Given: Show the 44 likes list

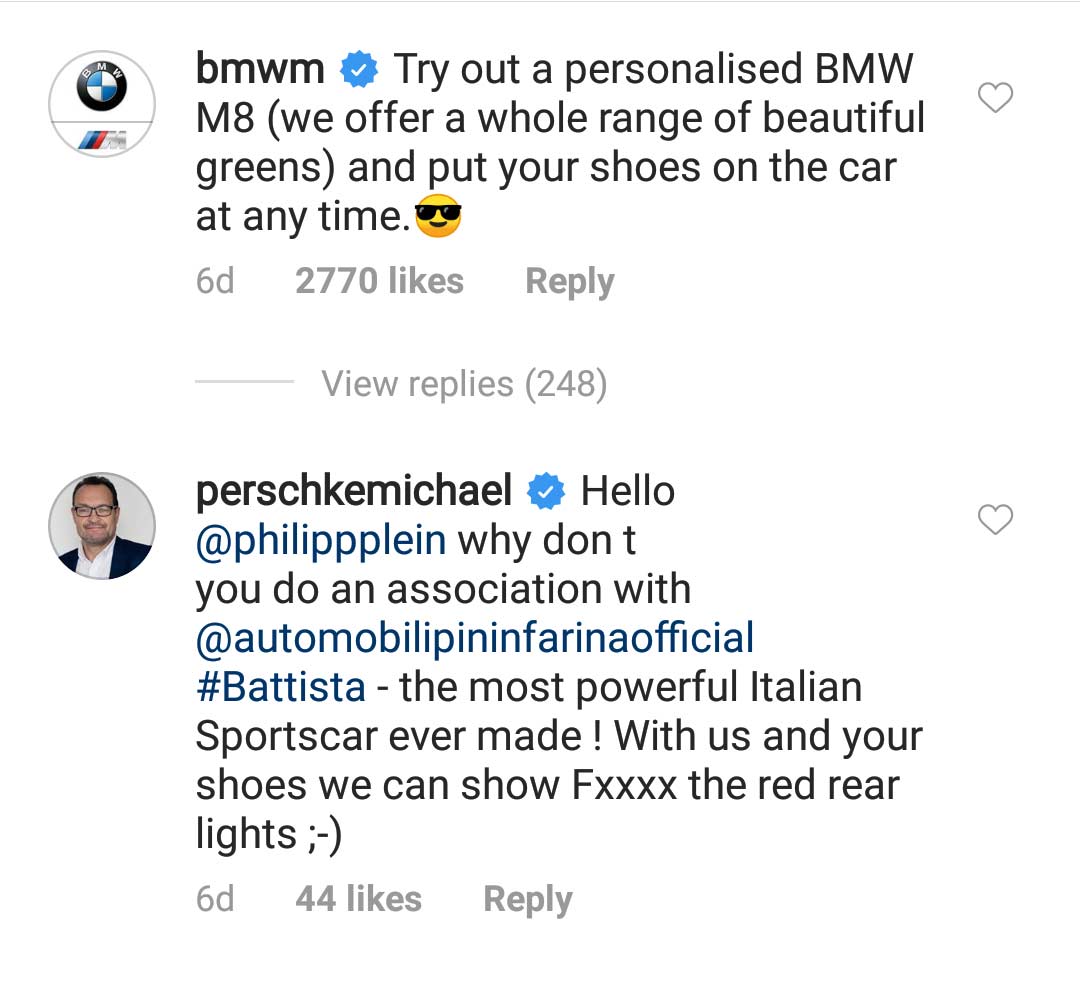Looking at the screenshot, I should (358, 899).
